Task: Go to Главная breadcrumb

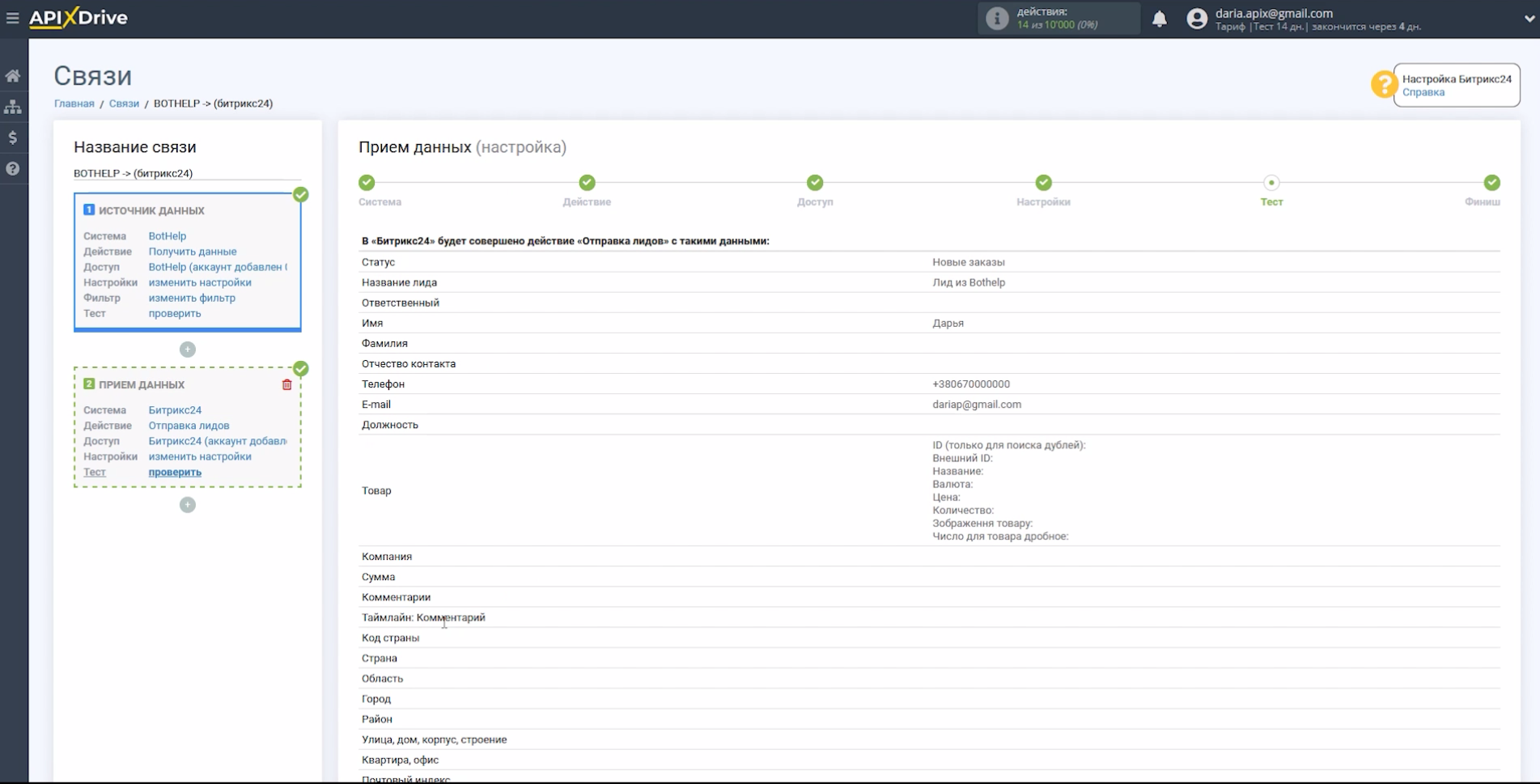Action: tap(74, 104)
